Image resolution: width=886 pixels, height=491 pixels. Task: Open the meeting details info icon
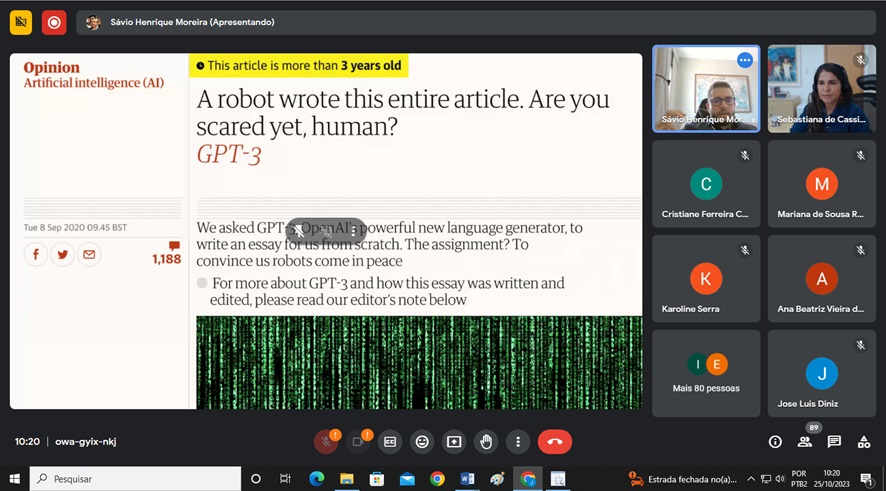click(x=775, y=442)
